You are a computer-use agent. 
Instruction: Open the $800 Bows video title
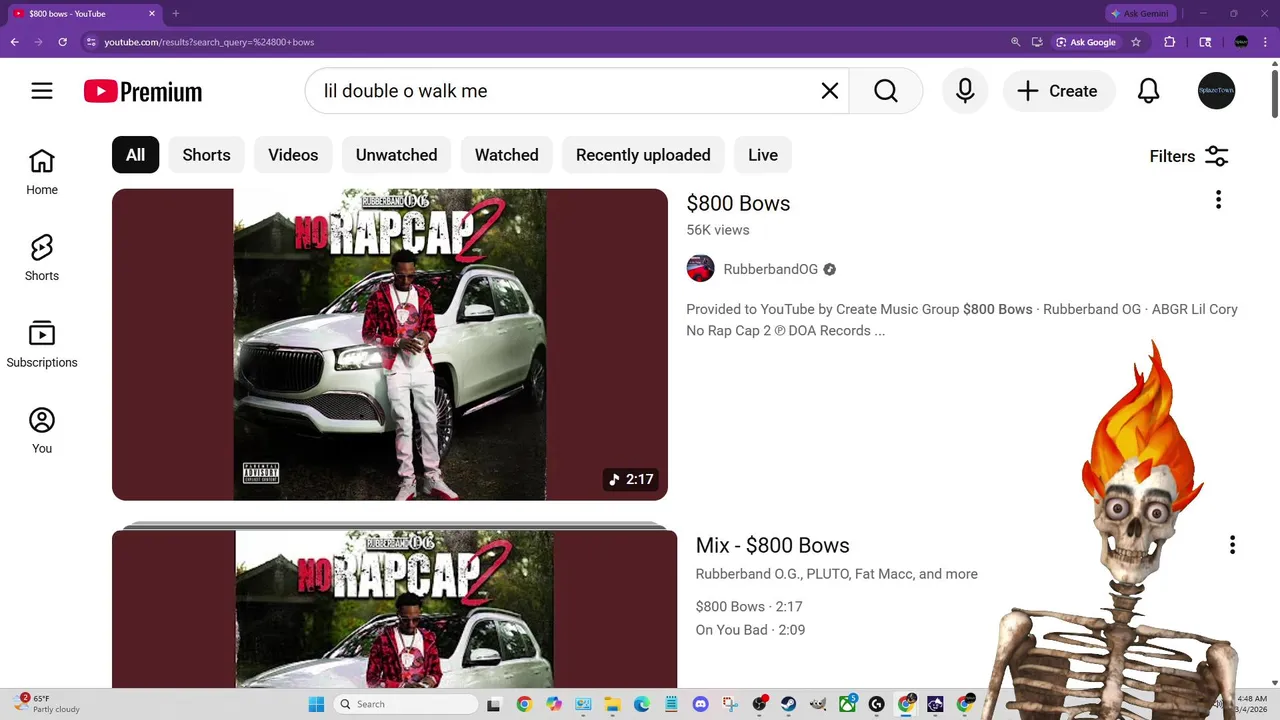click(x=738, y=203)
